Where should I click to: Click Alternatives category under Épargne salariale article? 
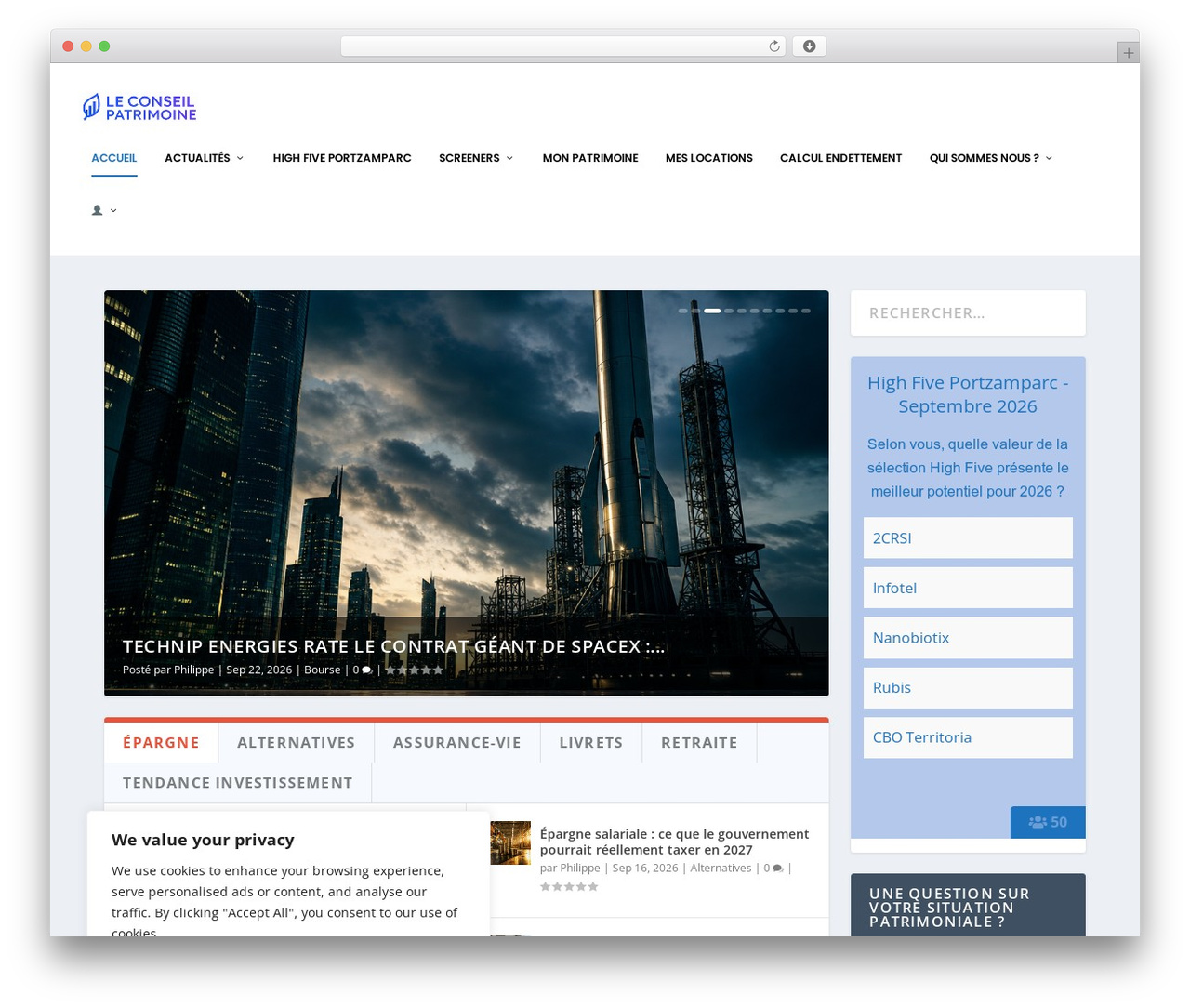[721, 869]
